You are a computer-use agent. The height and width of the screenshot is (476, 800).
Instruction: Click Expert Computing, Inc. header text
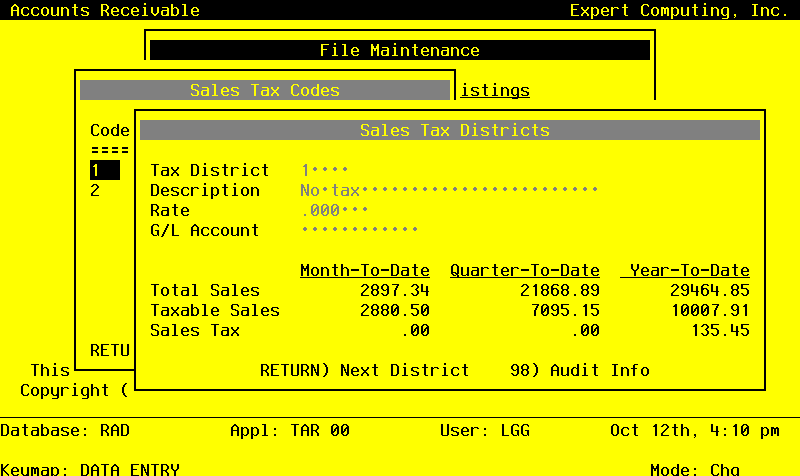(x=680, y=10)
